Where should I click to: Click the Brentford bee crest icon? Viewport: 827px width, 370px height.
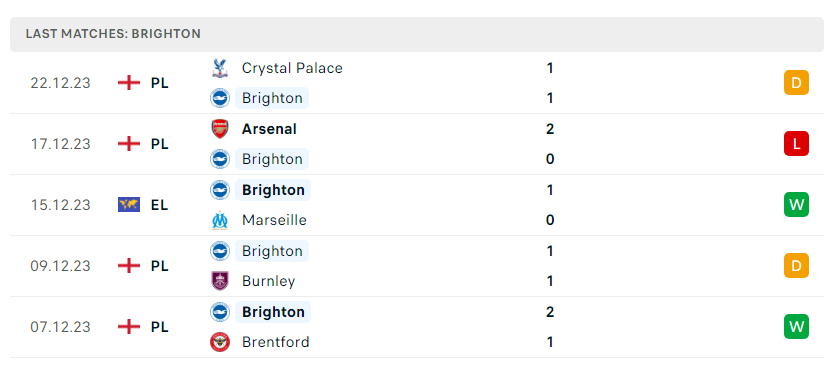tap(219, 342)
